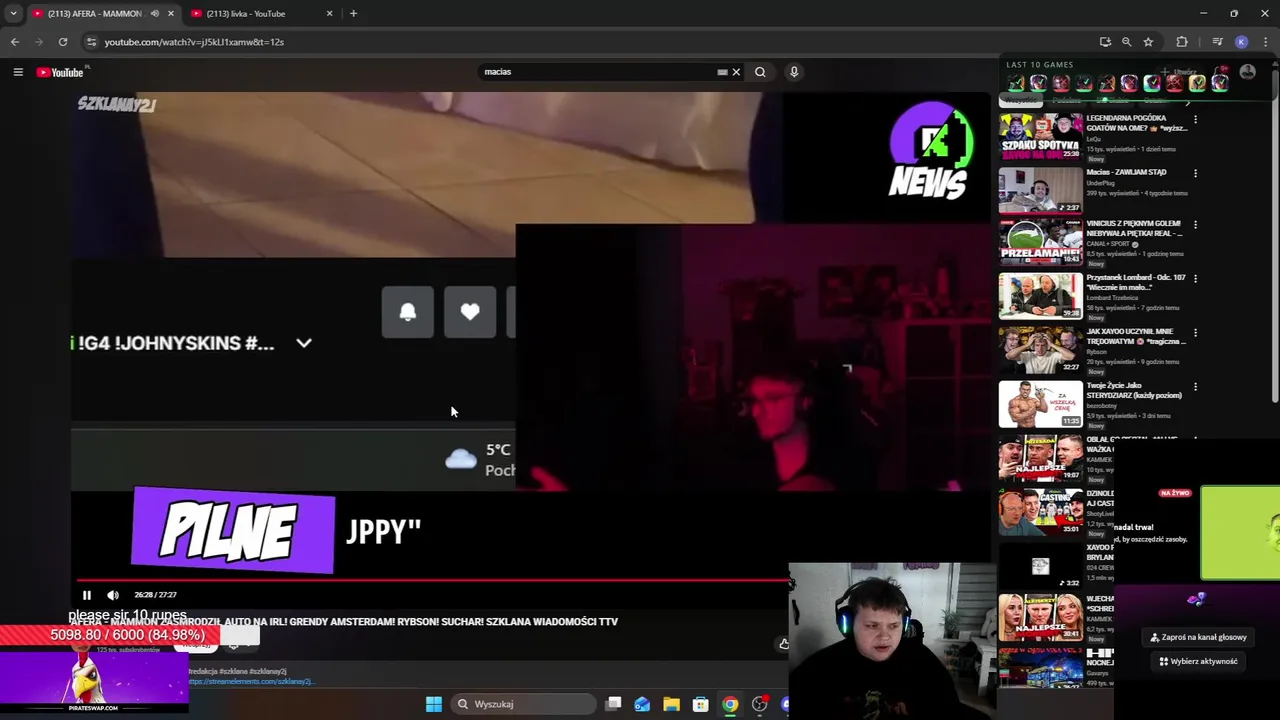
Task: Pause the YouTube video
Action: pos(87,595)
